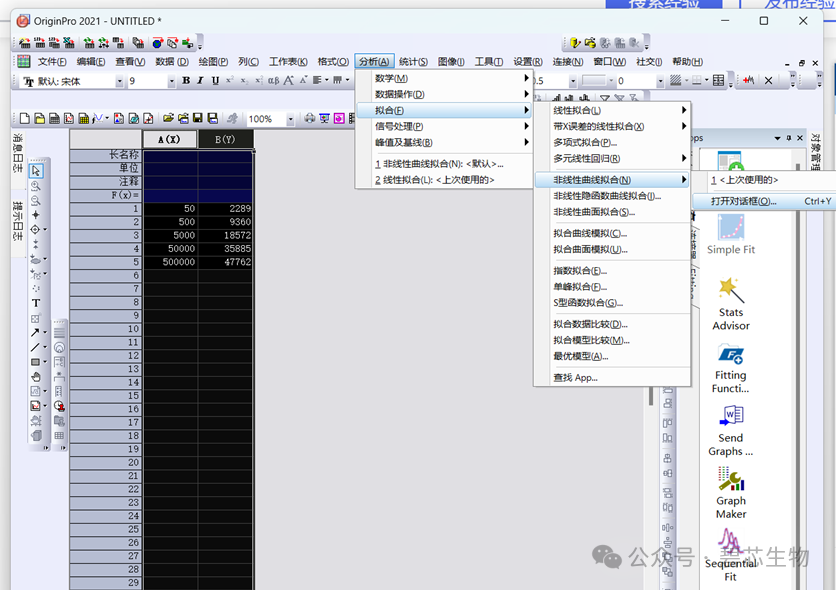Insert Greek symbols with αβ button
This screenshot has width=836, height=590.
(x=273, y=80)
